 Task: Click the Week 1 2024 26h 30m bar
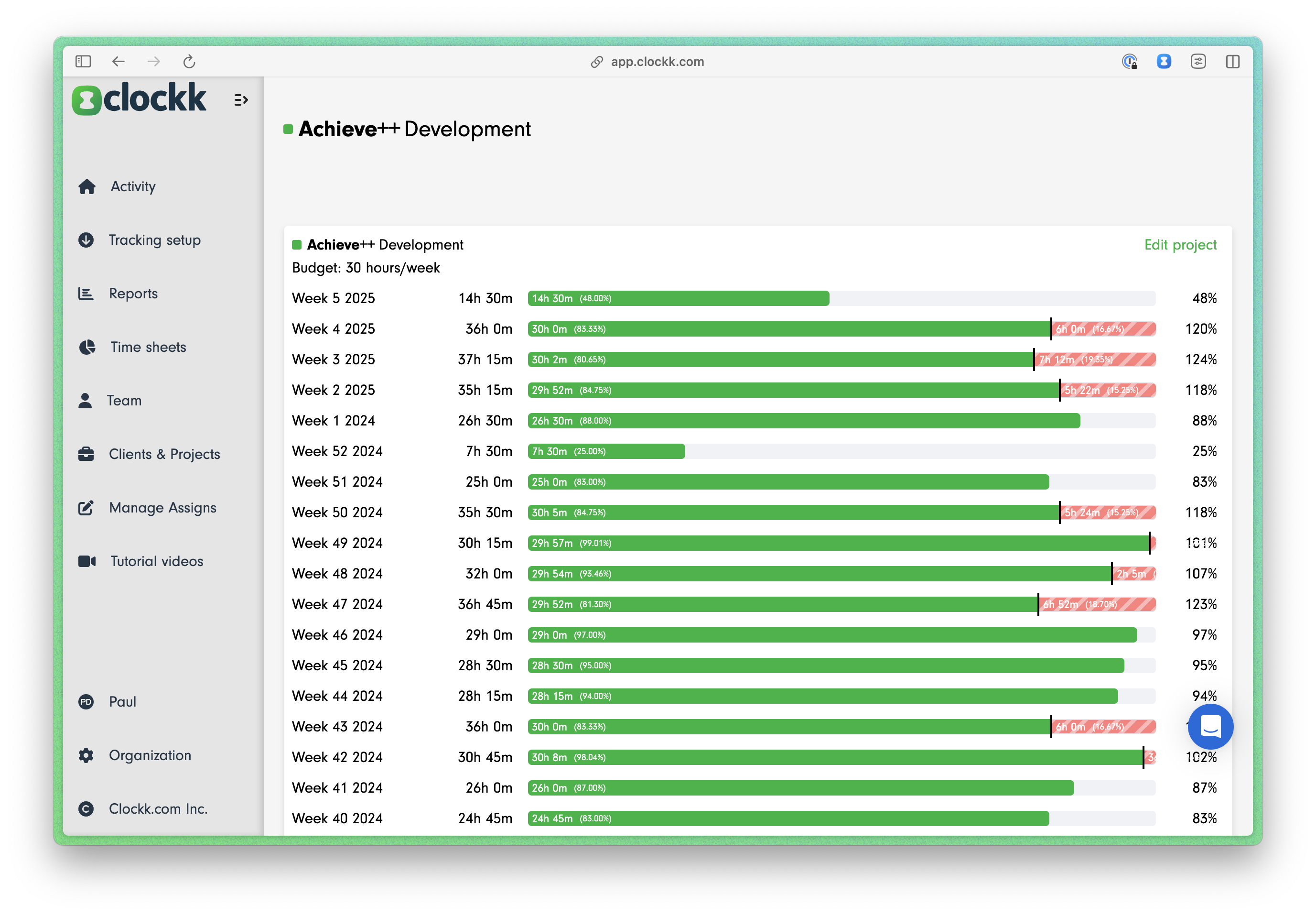[x=804, y=420]
